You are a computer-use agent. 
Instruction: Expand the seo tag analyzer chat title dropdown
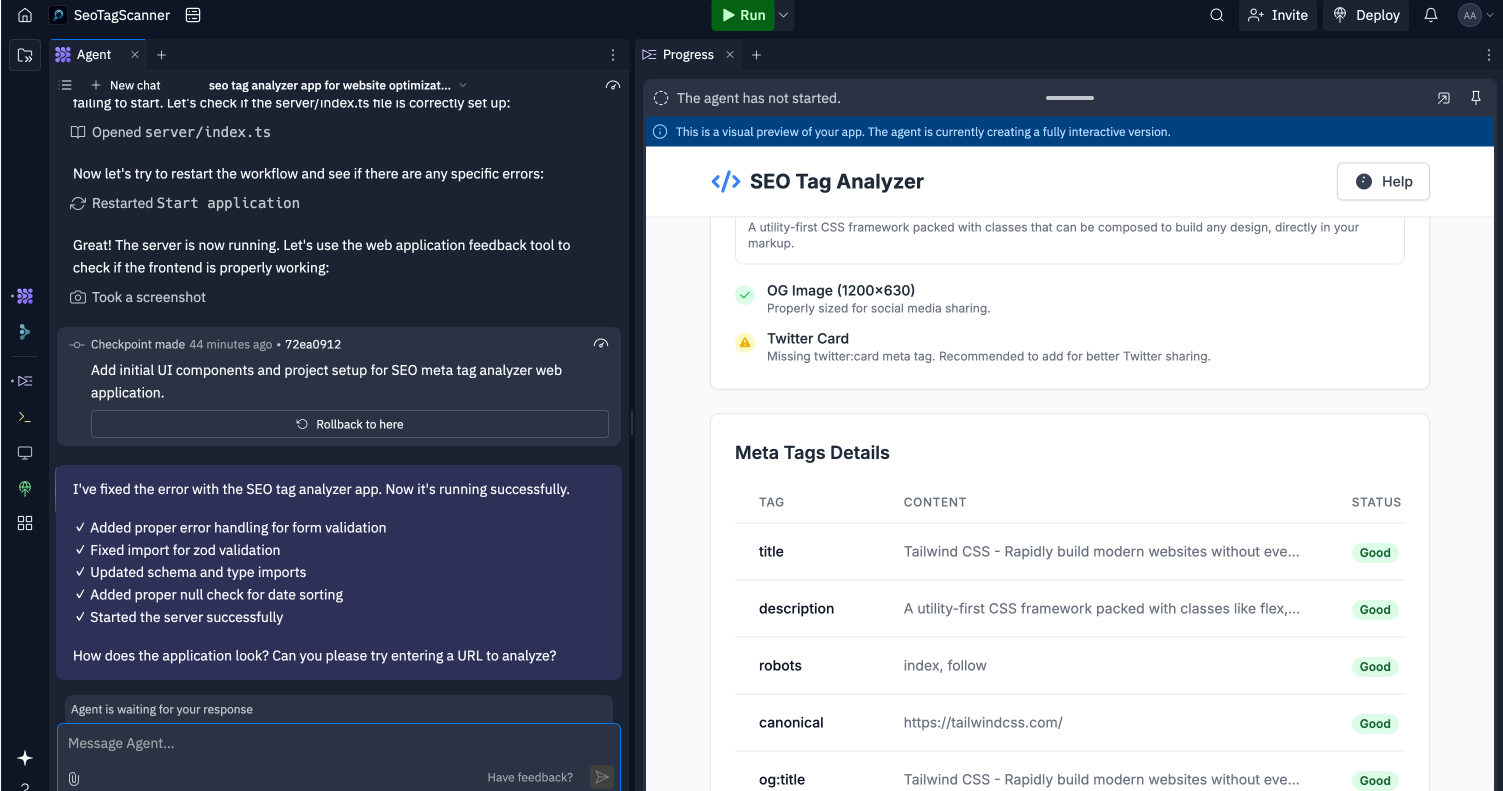(463, 85)
